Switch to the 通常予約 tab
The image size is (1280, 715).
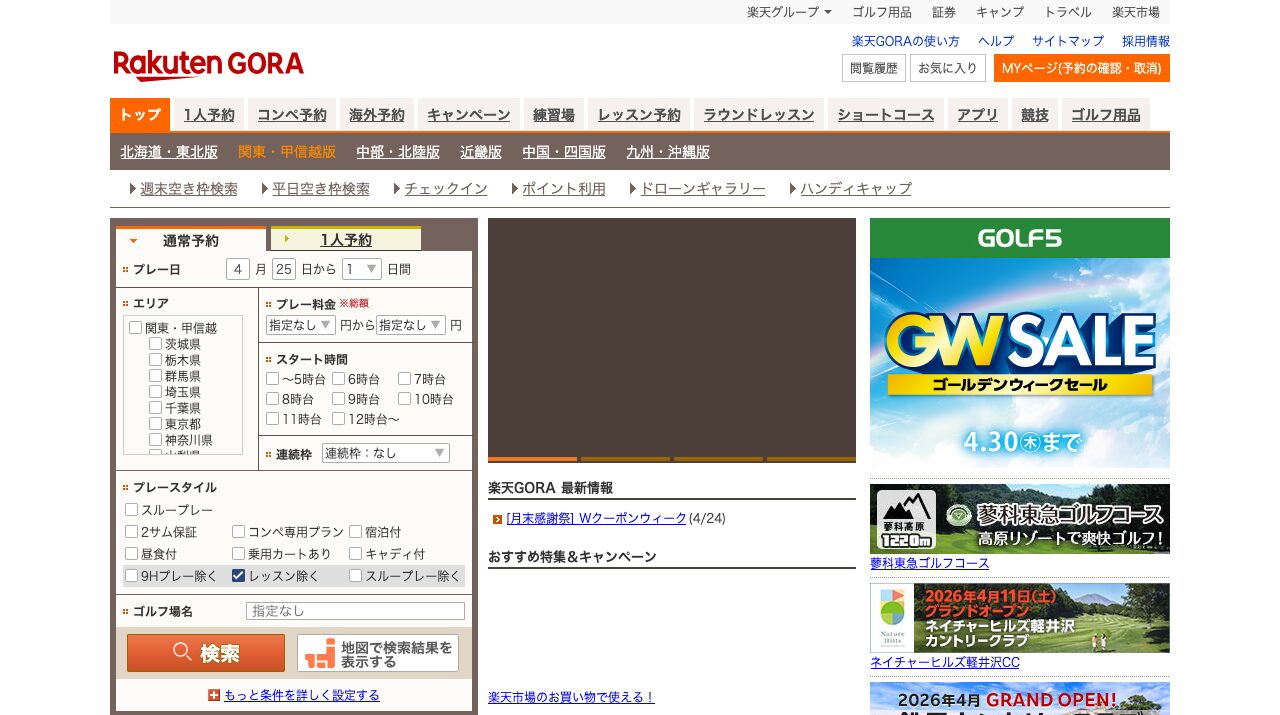tap(190, 240)
